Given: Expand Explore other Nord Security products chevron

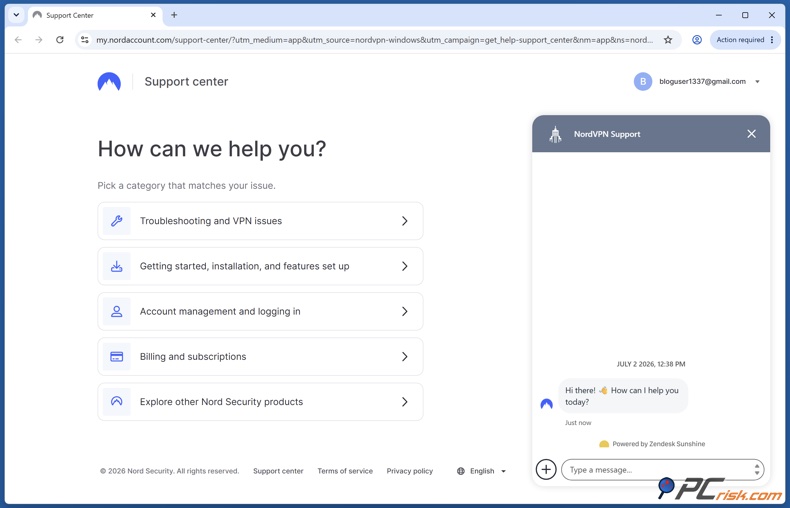Looking at the screenshot, I should pos(405,402).
